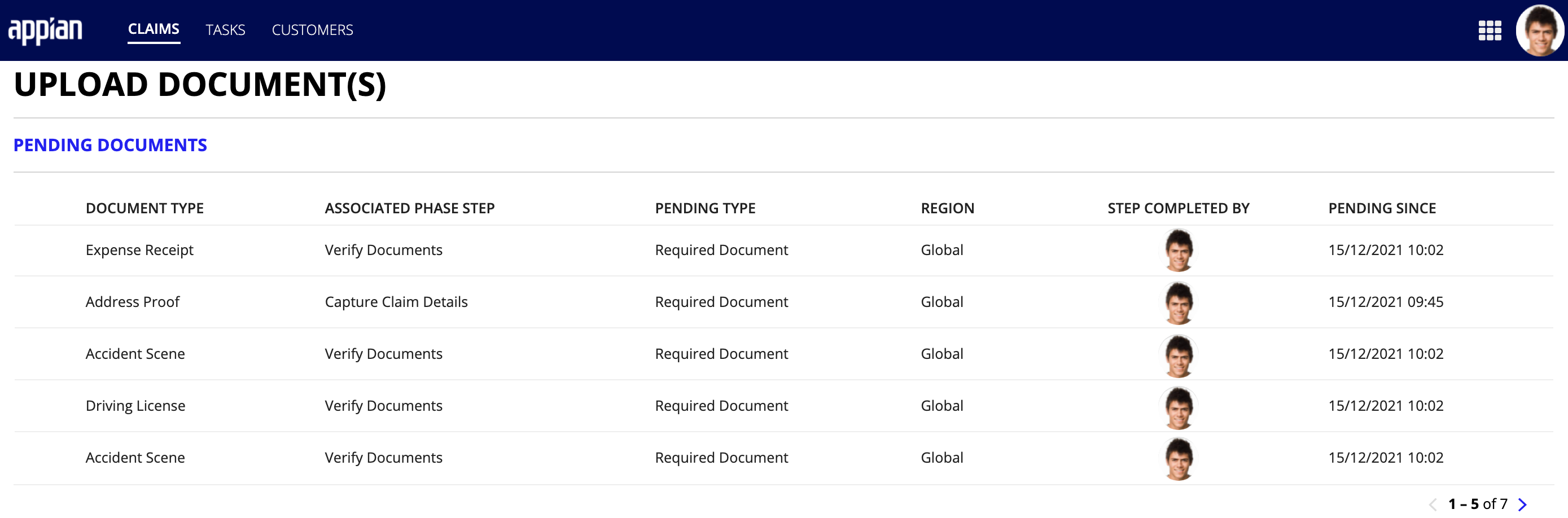
Task: Click the avatar in the Address Proof row
Action: [x=1179, y=301]
